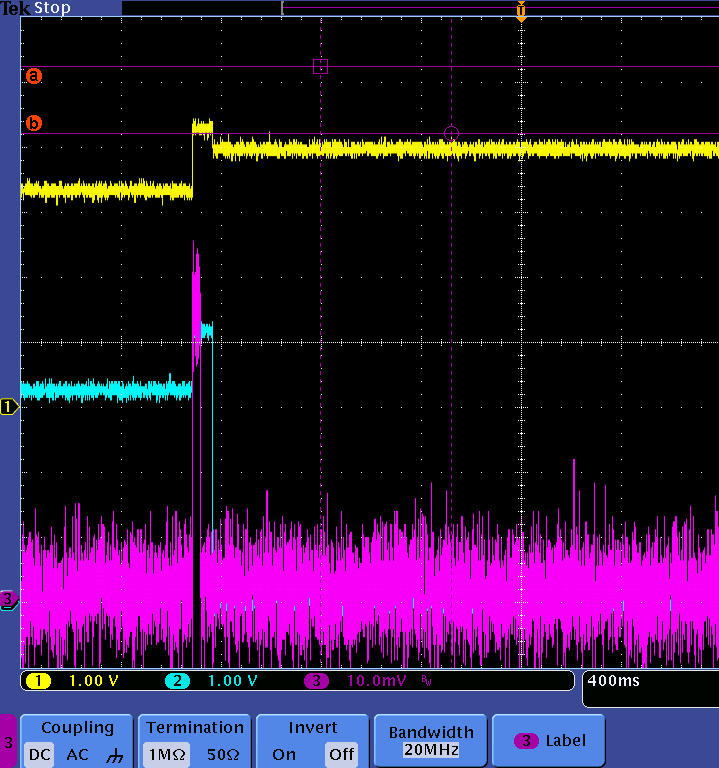Screen dimensions: 719x768
Task: Select cursor a label
Action: coord(34,76)
